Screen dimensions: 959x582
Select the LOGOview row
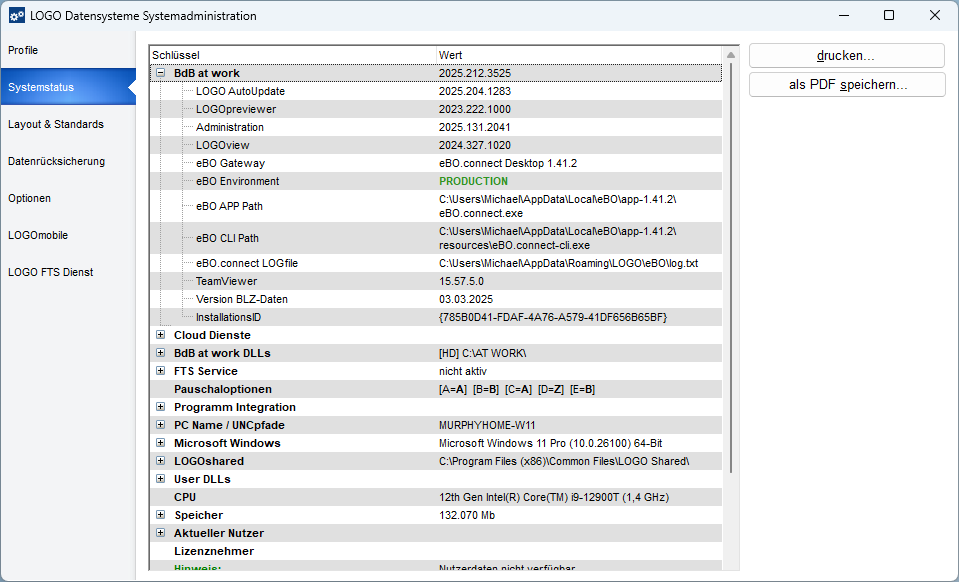[435, 146]
